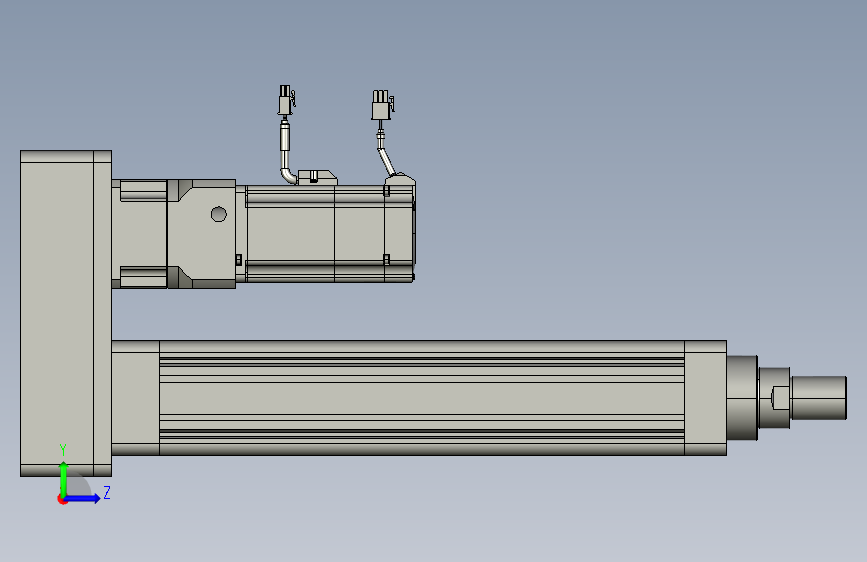Select the curved cable elbow on motor top
The height and width of the screenshot is (562, 867).
pos(288,174)
